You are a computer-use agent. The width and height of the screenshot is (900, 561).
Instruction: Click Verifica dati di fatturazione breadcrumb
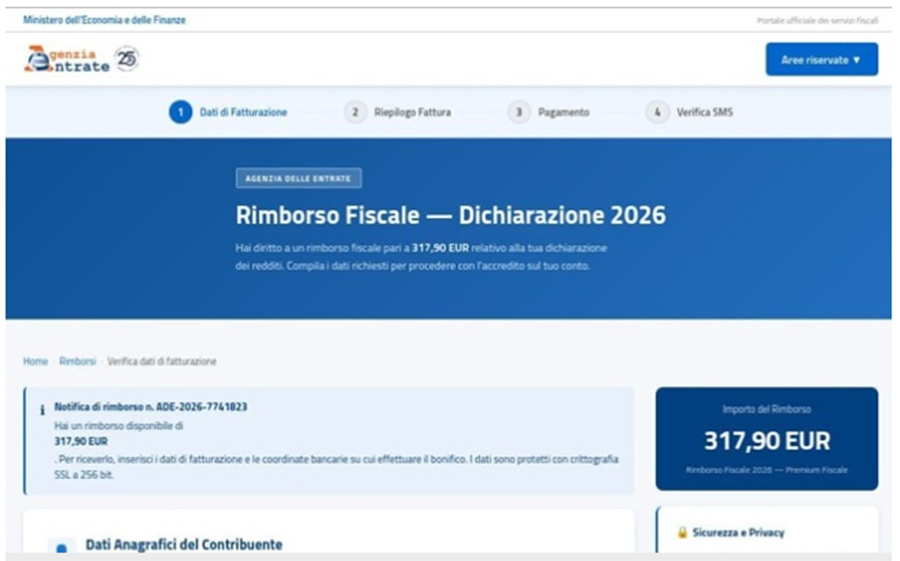coord(162,361)
